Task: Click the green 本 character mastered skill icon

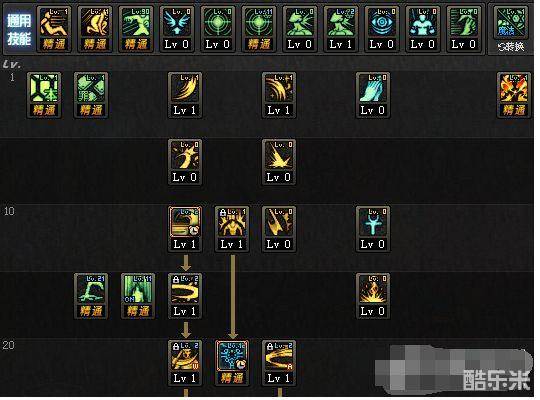Action: pyautogui.click(x=44, y=95)
